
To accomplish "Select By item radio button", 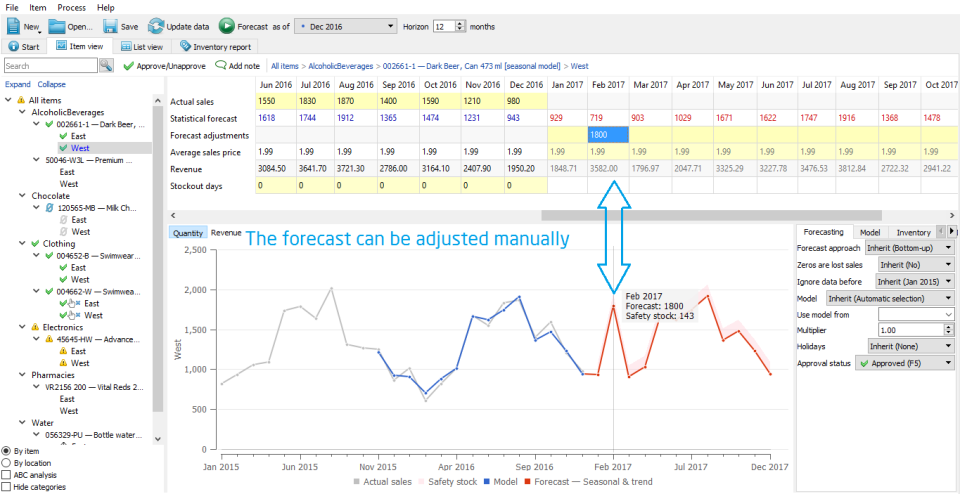I will (x=6, y=451).
